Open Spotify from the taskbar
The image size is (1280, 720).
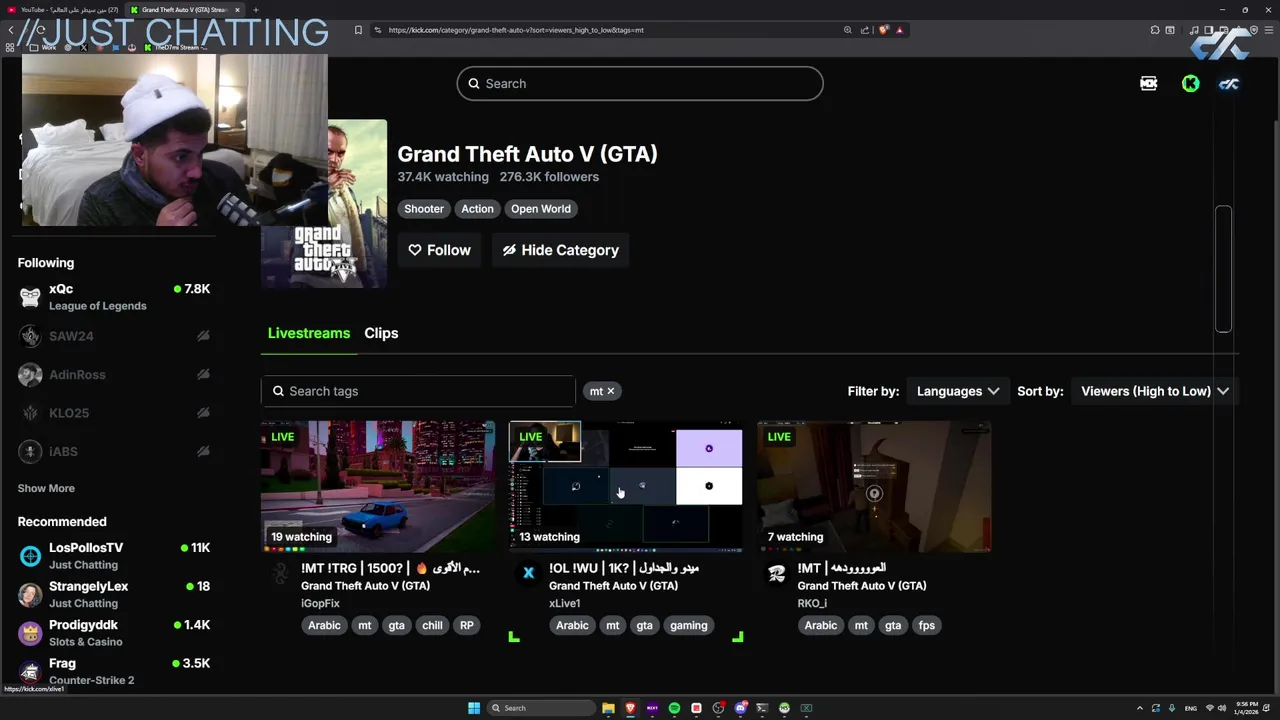[674, 708]
